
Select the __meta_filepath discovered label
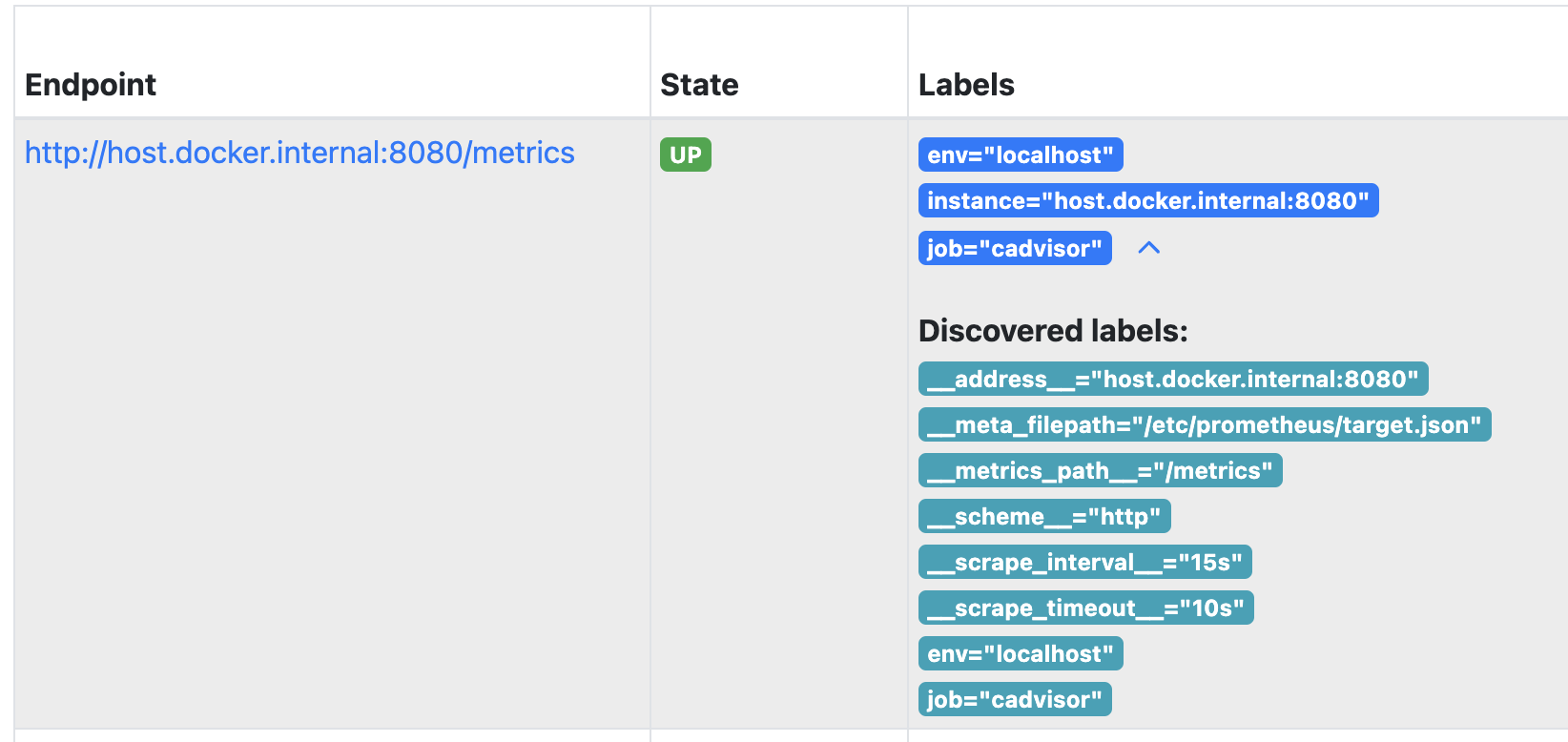coord(1205,424)
